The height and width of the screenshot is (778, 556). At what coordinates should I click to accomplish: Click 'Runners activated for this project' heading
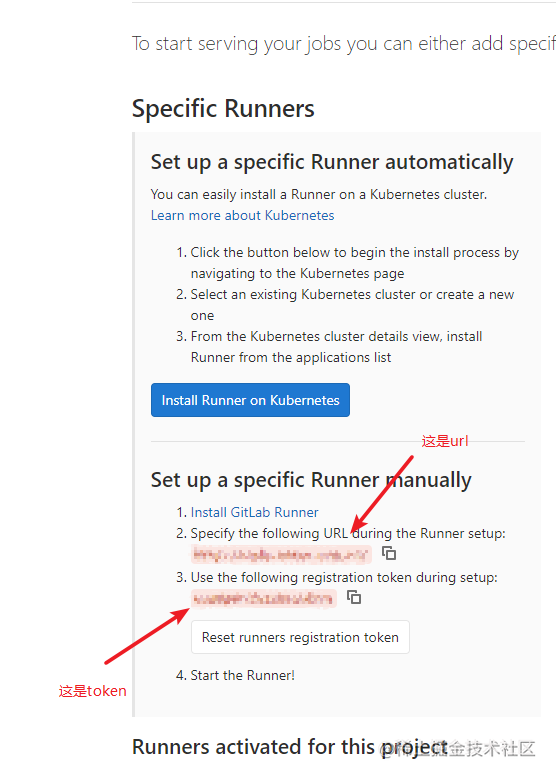click(x=290, y=747)
